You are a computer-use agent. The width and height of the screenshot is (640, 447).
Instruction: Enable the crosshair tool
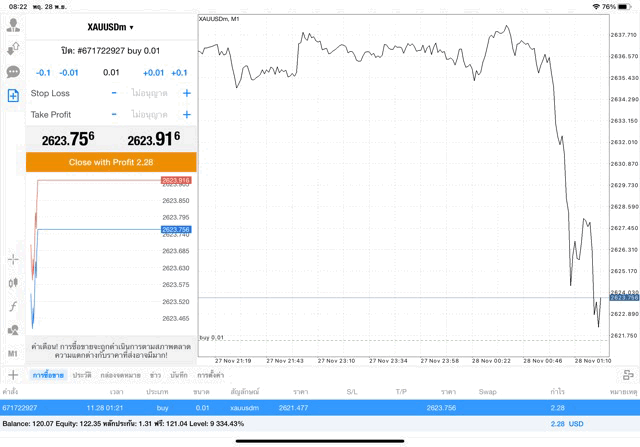(x=13, y=259)
